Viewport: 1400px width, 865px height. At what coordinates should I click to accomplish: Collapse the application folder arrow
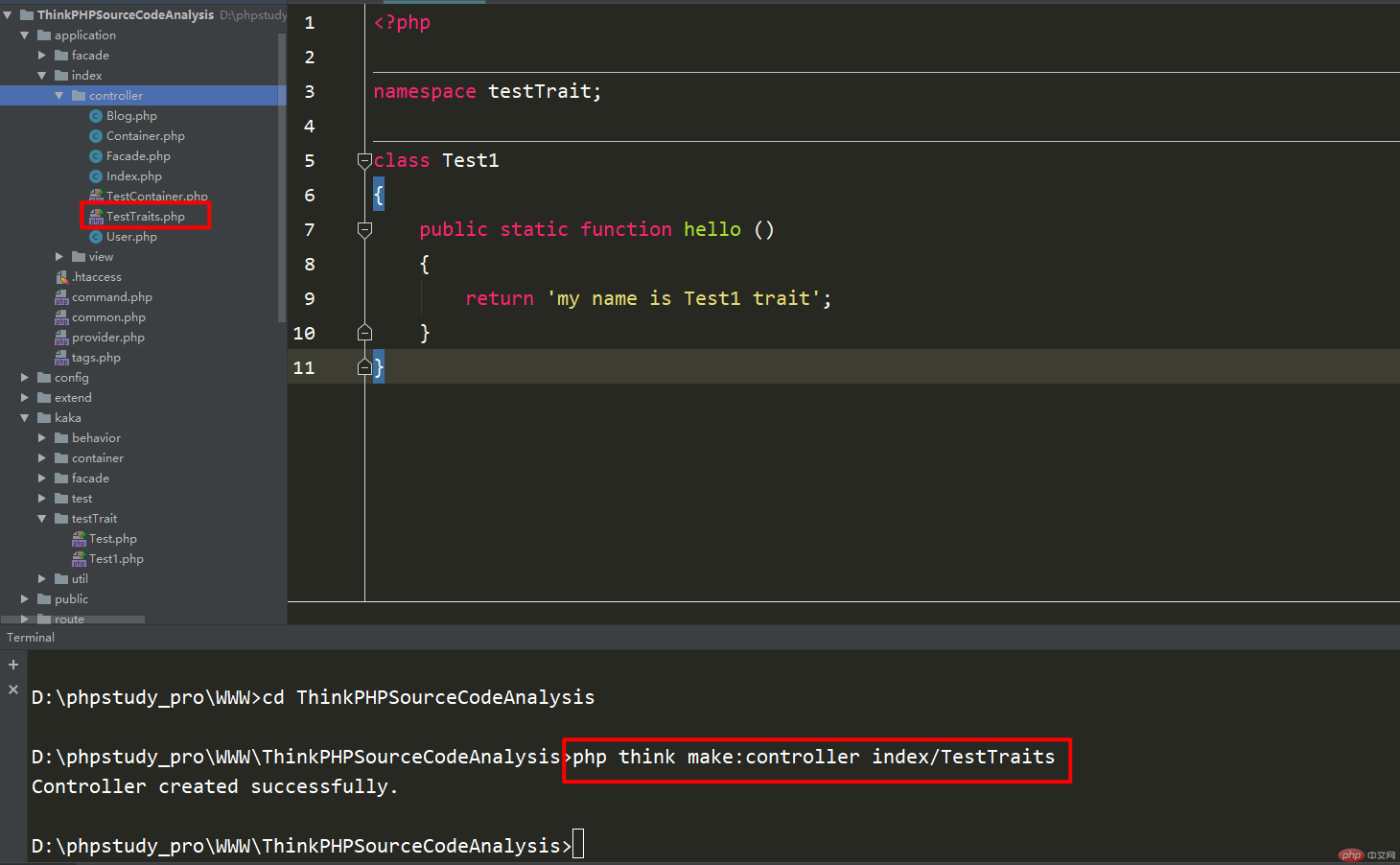25,35
